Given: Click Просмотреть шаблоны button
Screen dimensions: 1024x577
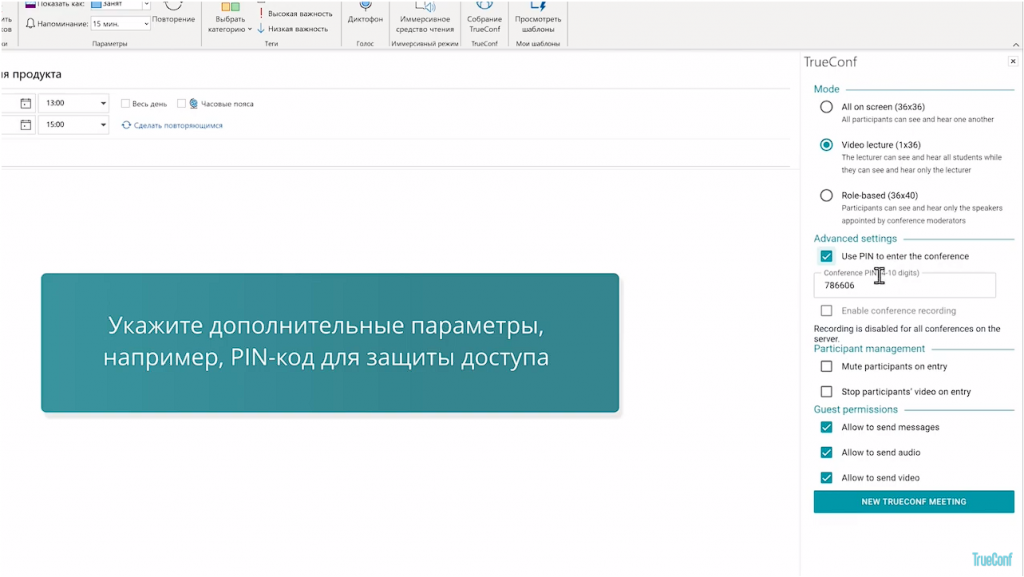Looking at the screenshot, I should tap(537, 18).
